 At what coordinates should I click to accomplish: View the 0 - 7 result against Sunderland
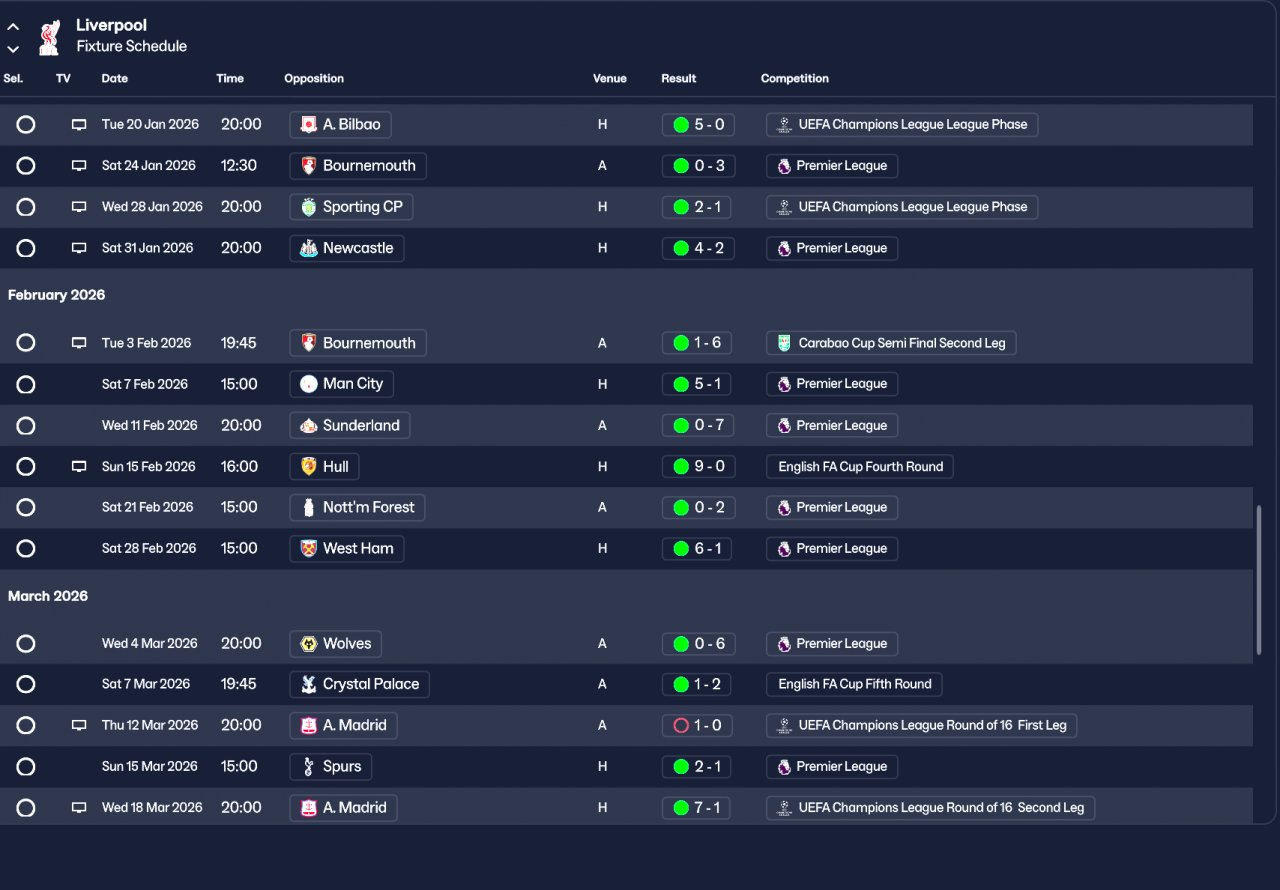(x=697, y=425)
